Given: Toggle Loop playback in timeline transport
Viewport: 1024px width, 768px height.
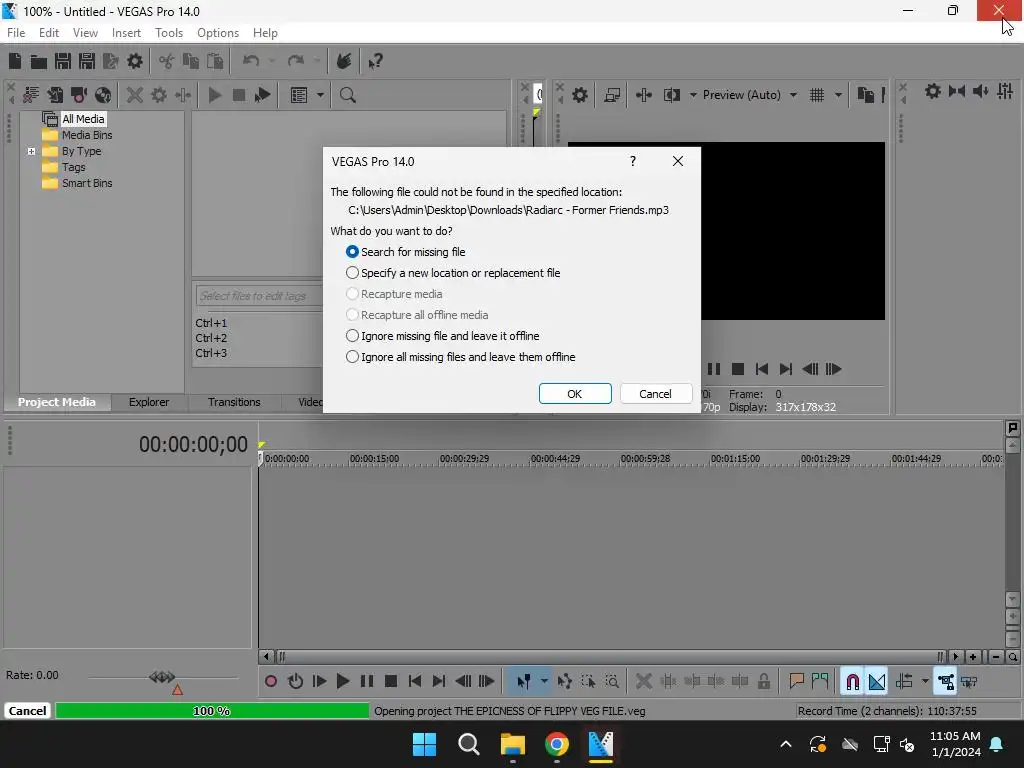Looking at the screenshot, I should (x=295, y=682).
